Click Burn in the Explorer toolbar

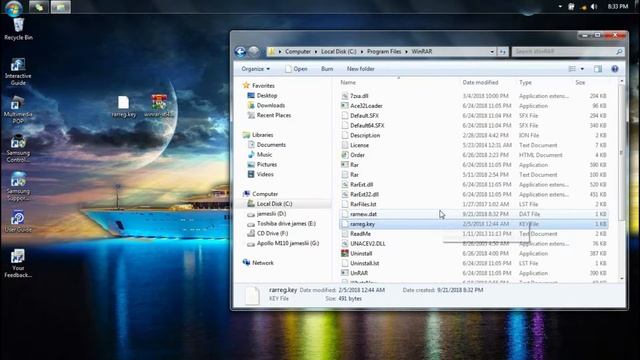[327, 69]
